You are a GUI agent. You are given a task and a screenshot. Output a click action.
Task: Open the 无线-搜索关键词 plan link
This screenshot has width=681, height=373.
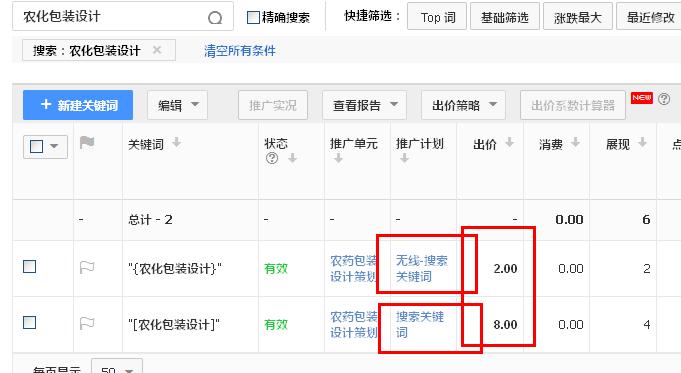(421, 268)
